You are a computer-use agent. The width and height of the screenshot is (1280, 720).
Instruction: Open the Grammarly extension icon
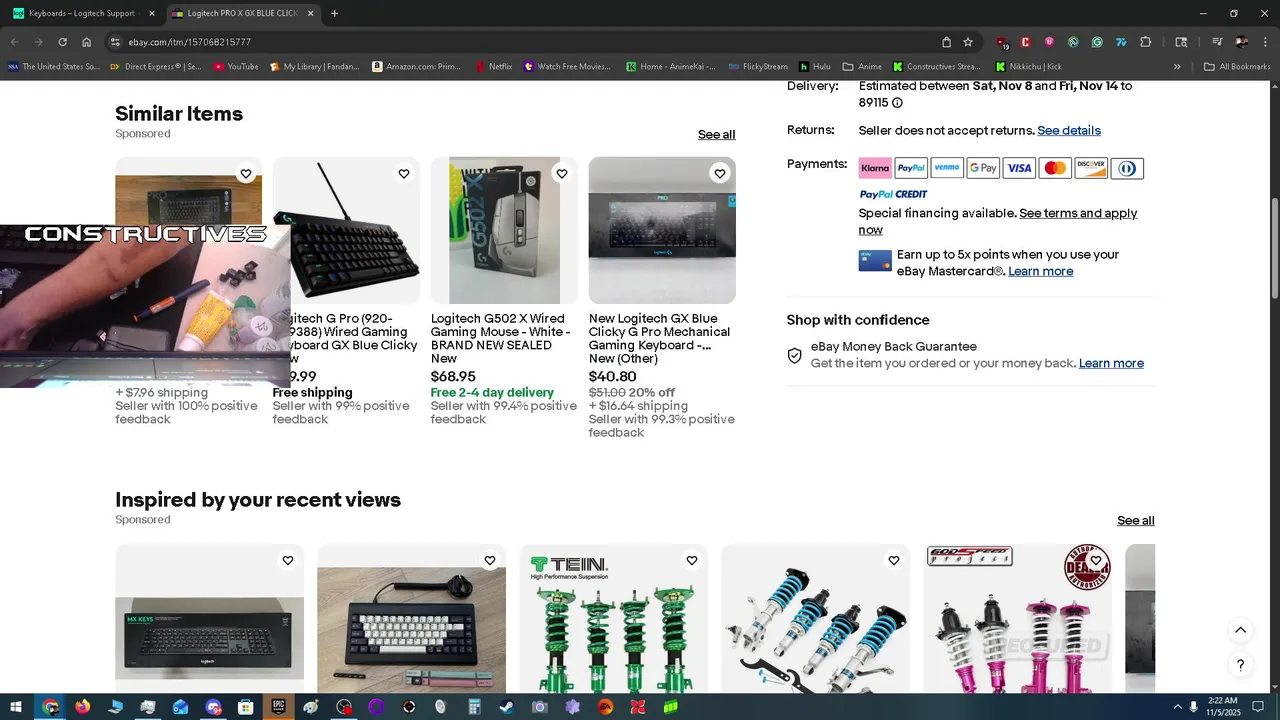[1097, 42]
